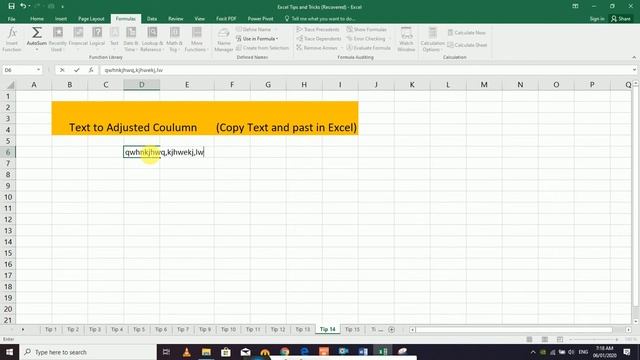Click Evaluate Formula
The height and width of the screenshot is (360, 640).
tap(369, 48)
